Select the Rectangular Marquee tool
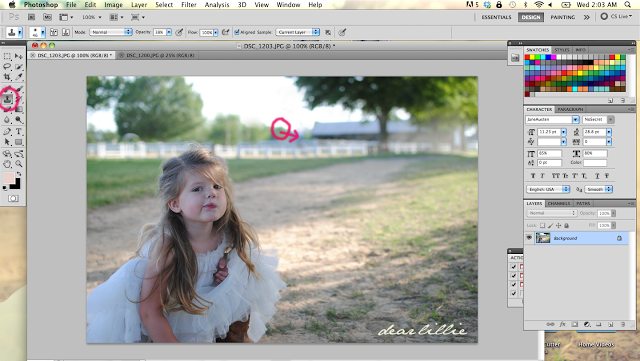 [7, 56]
